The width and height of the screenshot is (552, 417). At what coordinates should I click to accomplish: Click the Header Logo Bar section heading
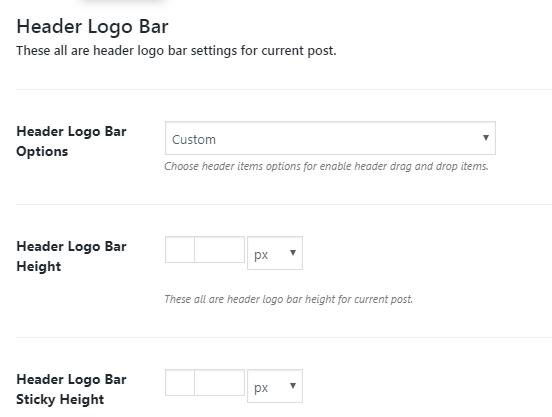point(93,27)
